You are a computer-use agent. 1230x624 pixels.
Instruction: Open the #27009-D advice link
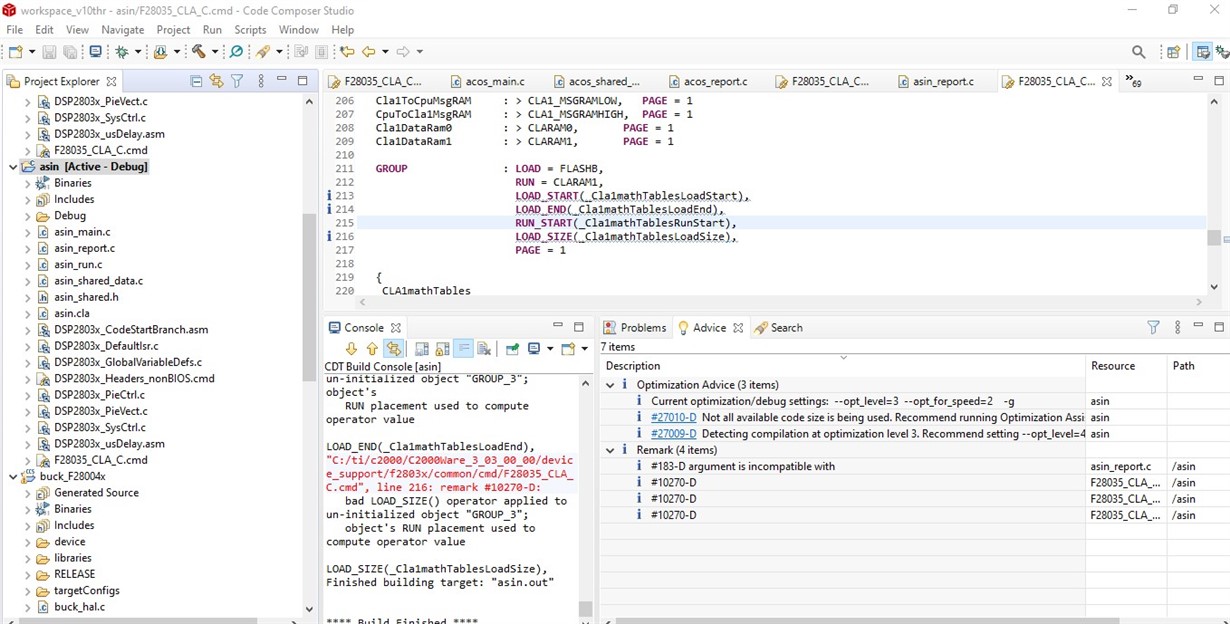coord(673,434)
